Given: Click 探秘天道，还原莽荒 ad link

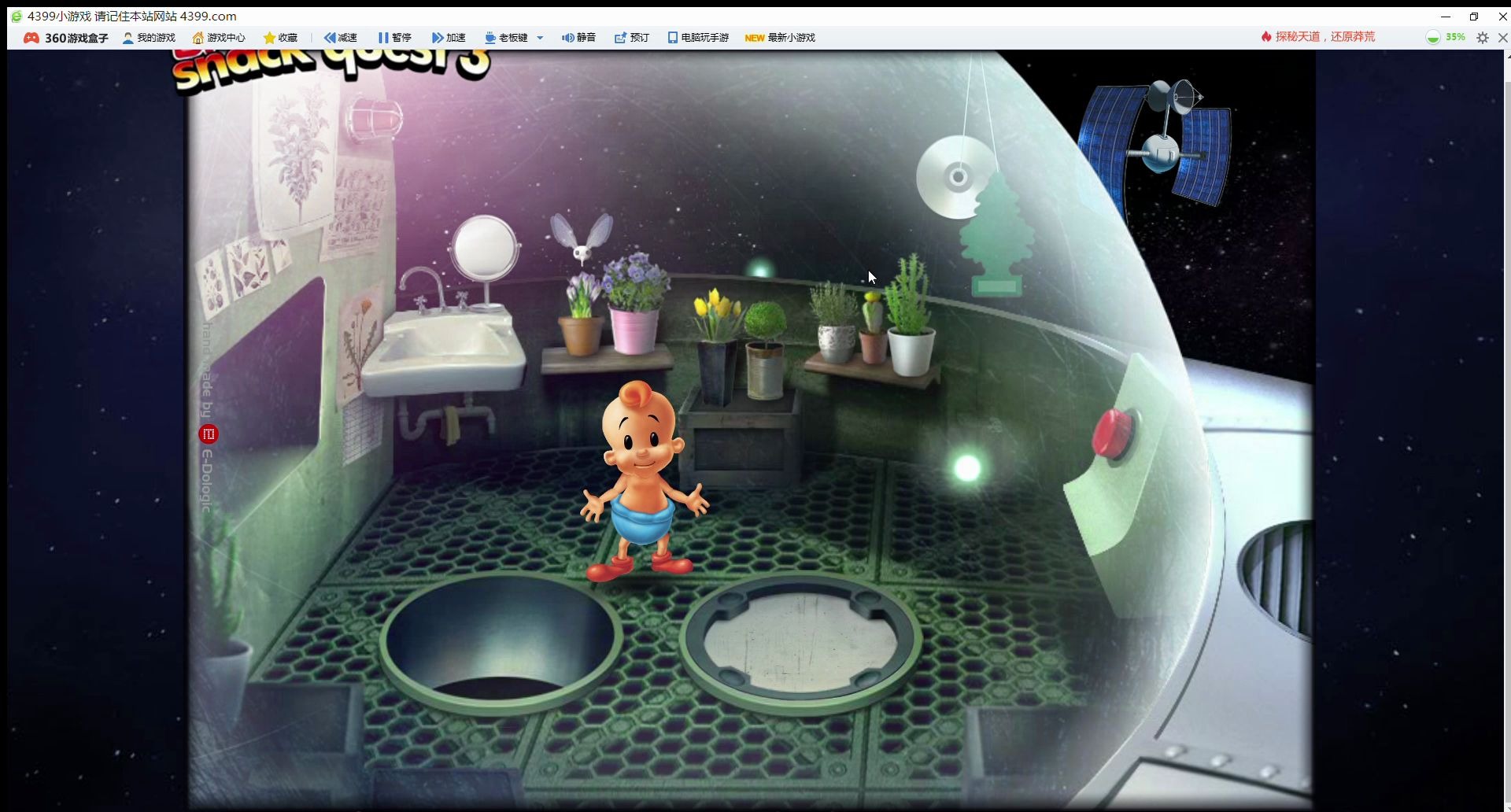Looking at the screenshot, I should pos(1318,37).
